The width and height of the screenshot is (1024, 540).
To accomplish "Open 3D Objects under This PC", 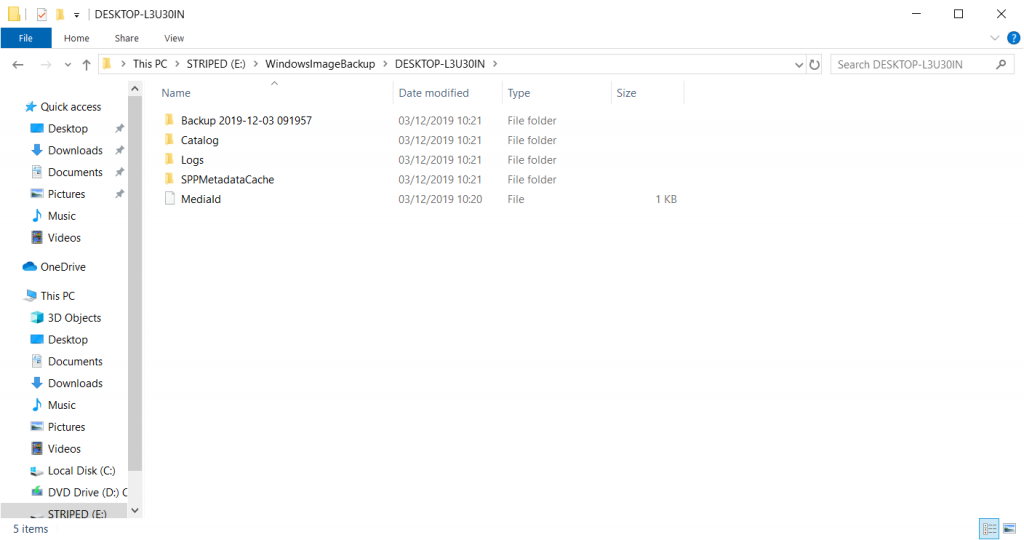I will tap(74, 317).
